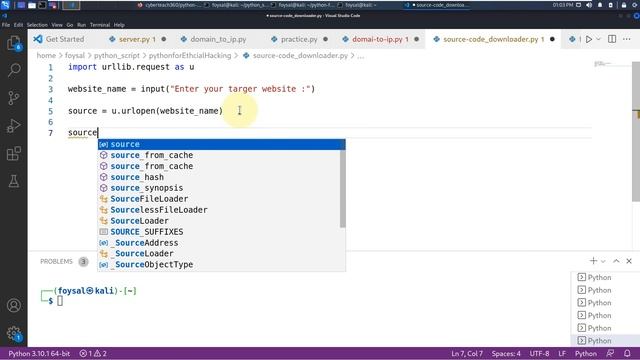Switch to the server.py tab
Screen dimensions: 640x360
coord(137,39)
